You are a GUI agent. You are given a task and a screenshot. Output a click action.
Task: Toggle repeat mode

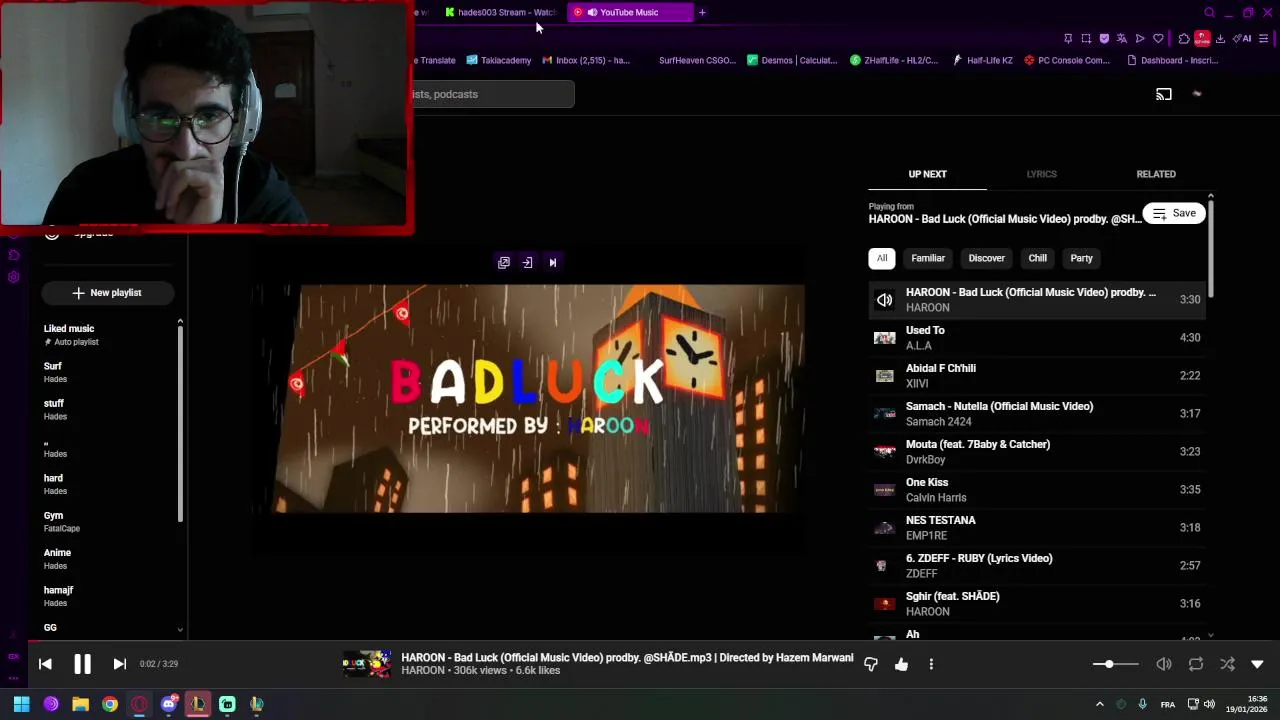point(1196,664)
